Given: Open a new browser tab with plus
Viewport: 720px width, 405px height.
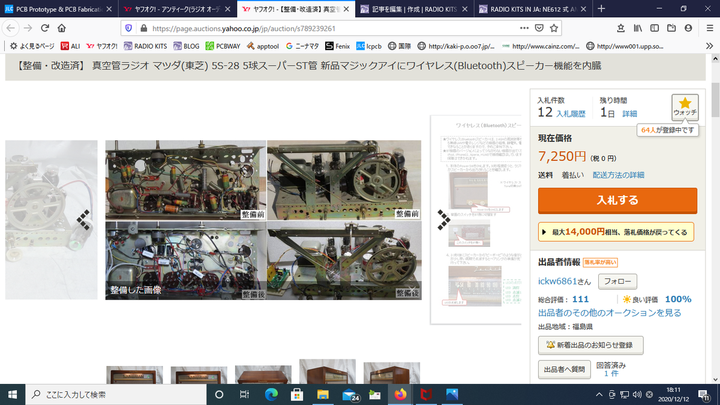Looking at the screenshot, I should coord(601,8).
